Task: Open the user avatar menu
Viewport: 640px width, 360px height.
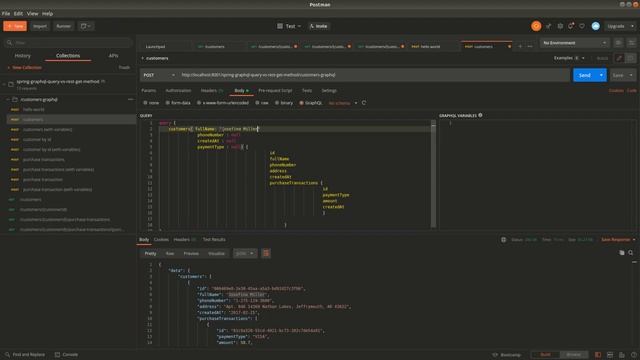Action: pyautogui.click(x=596, y=26)
